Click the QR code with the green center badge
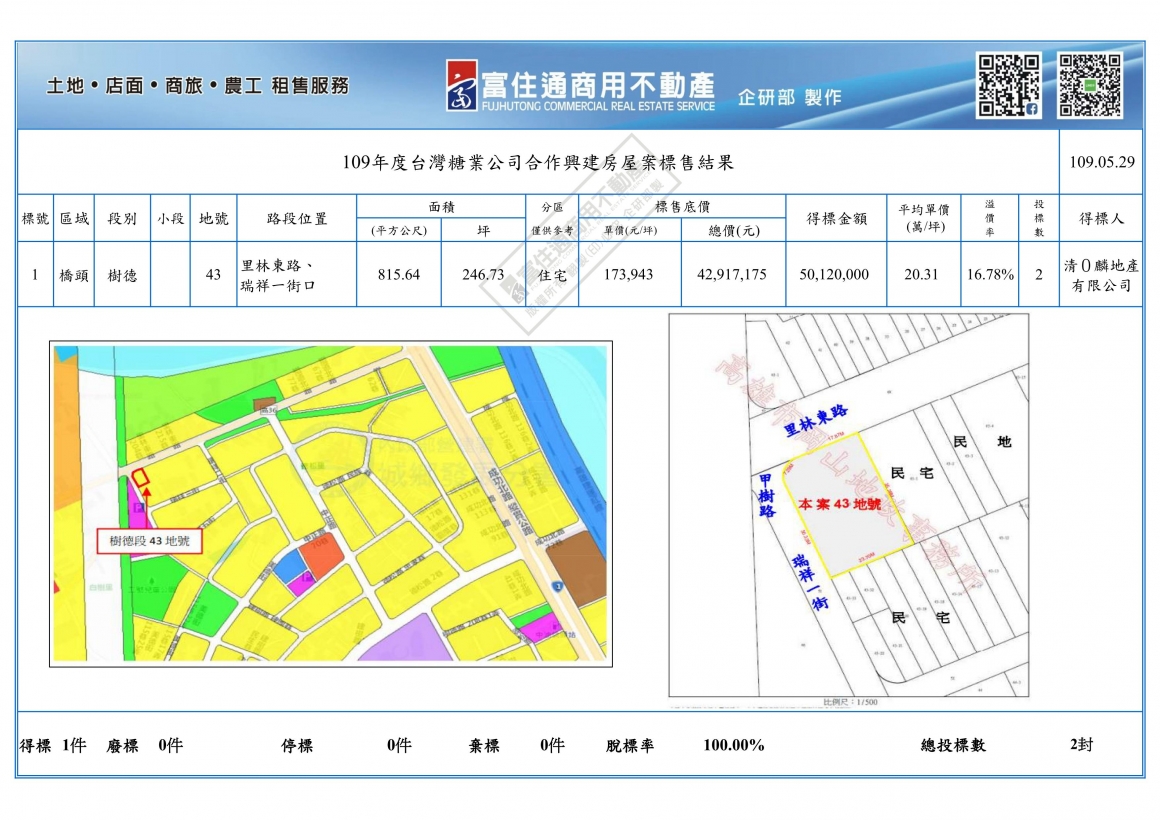Image resolution: width=1160 pixels, height=820 pixels. pos(1090,85)
